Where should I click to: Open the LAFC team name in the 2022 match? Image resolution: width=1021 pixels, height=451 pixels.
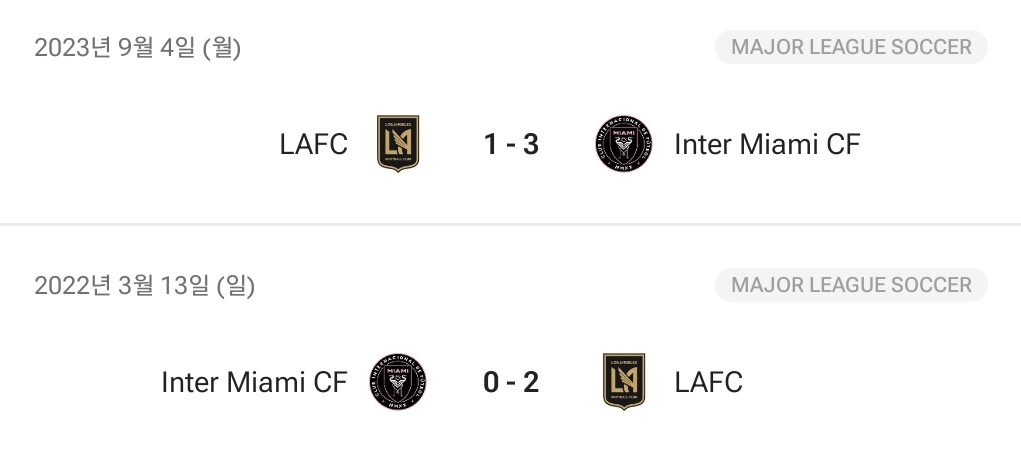click(x=708, y=382)
